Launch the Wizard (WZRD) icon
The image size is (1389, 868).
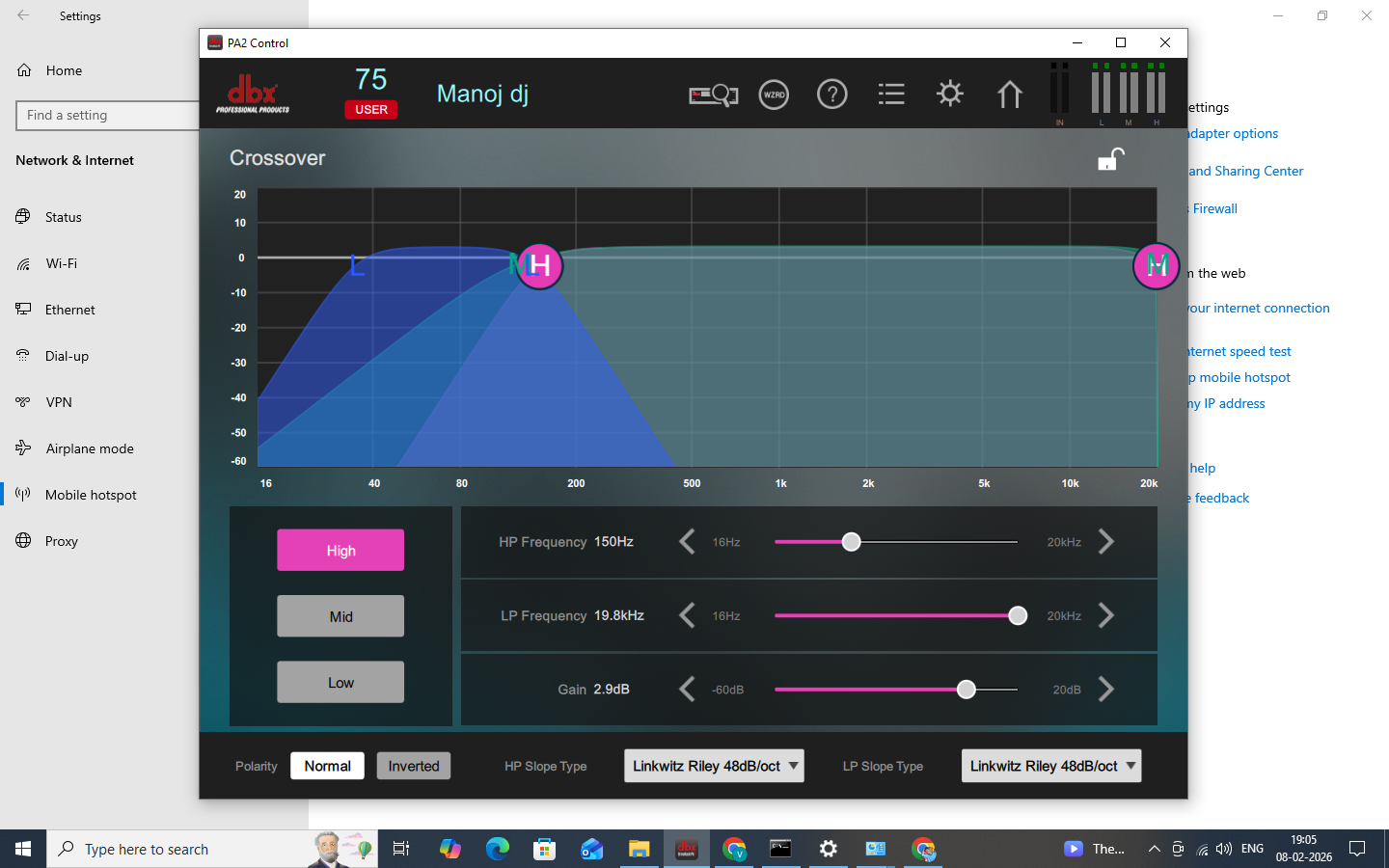tap(774, 95)
